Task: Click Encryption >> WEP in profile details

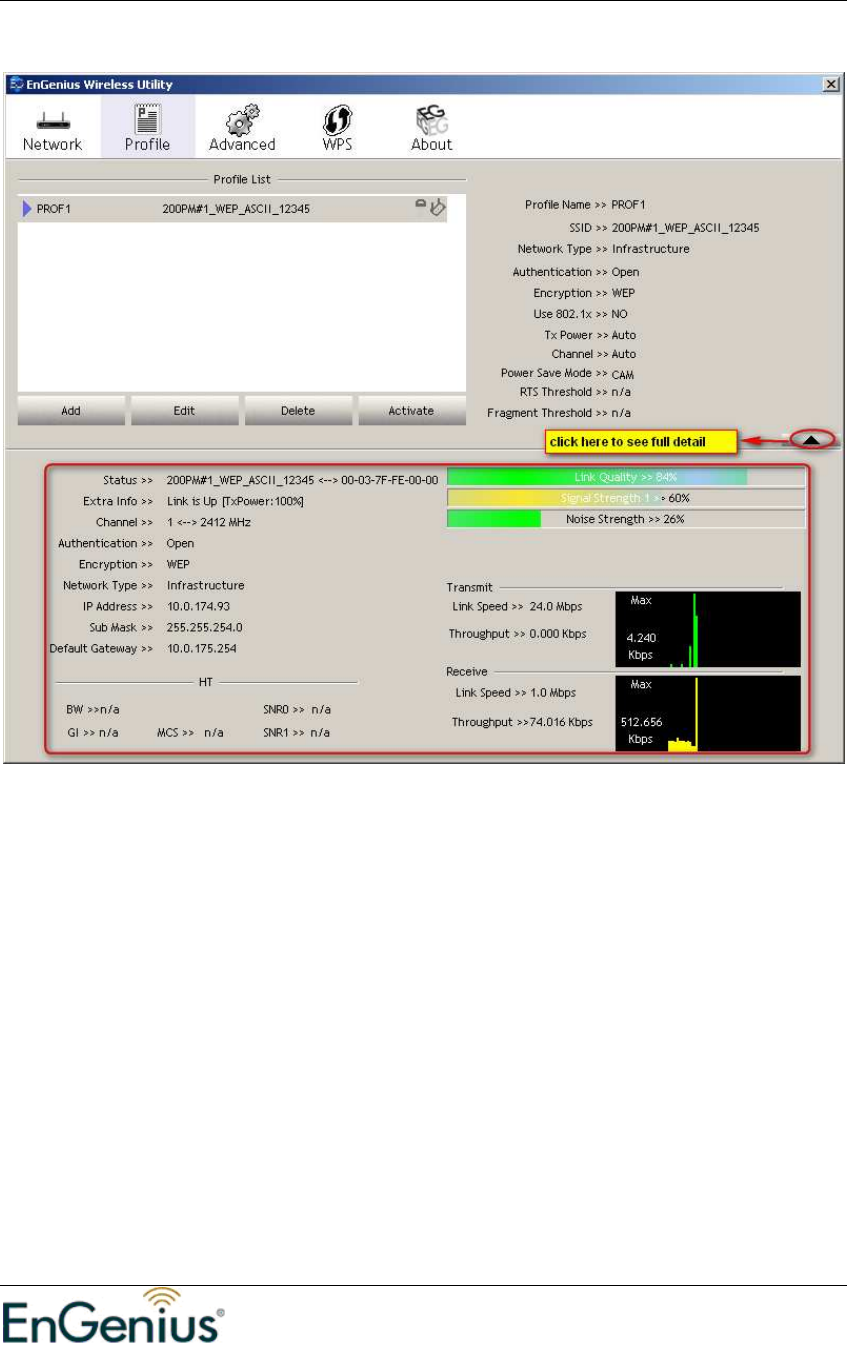Action: pos(584,293)
